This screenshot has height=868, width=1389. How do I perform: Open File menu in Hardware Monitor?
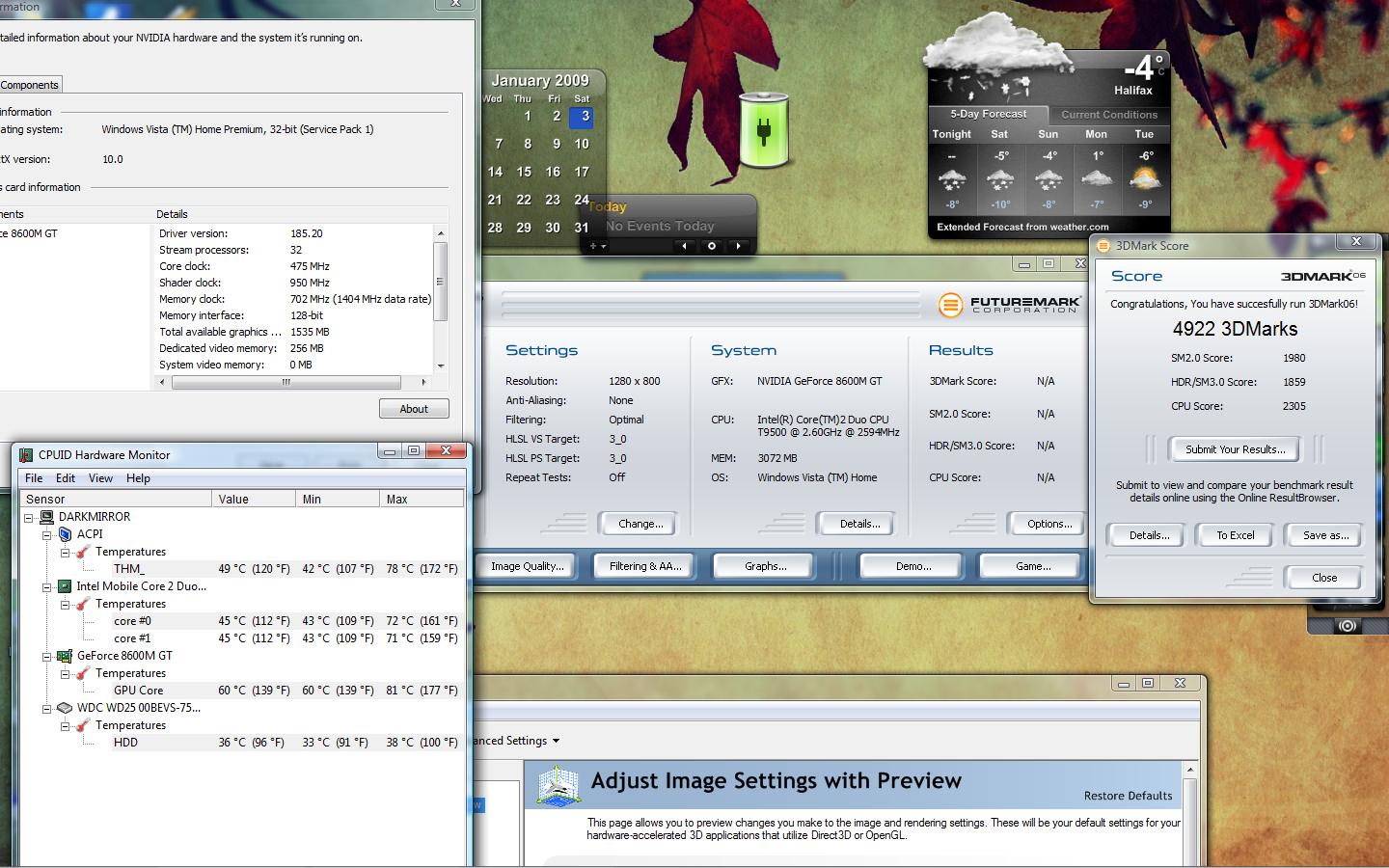pyautogui.click(x=34, y=478)
